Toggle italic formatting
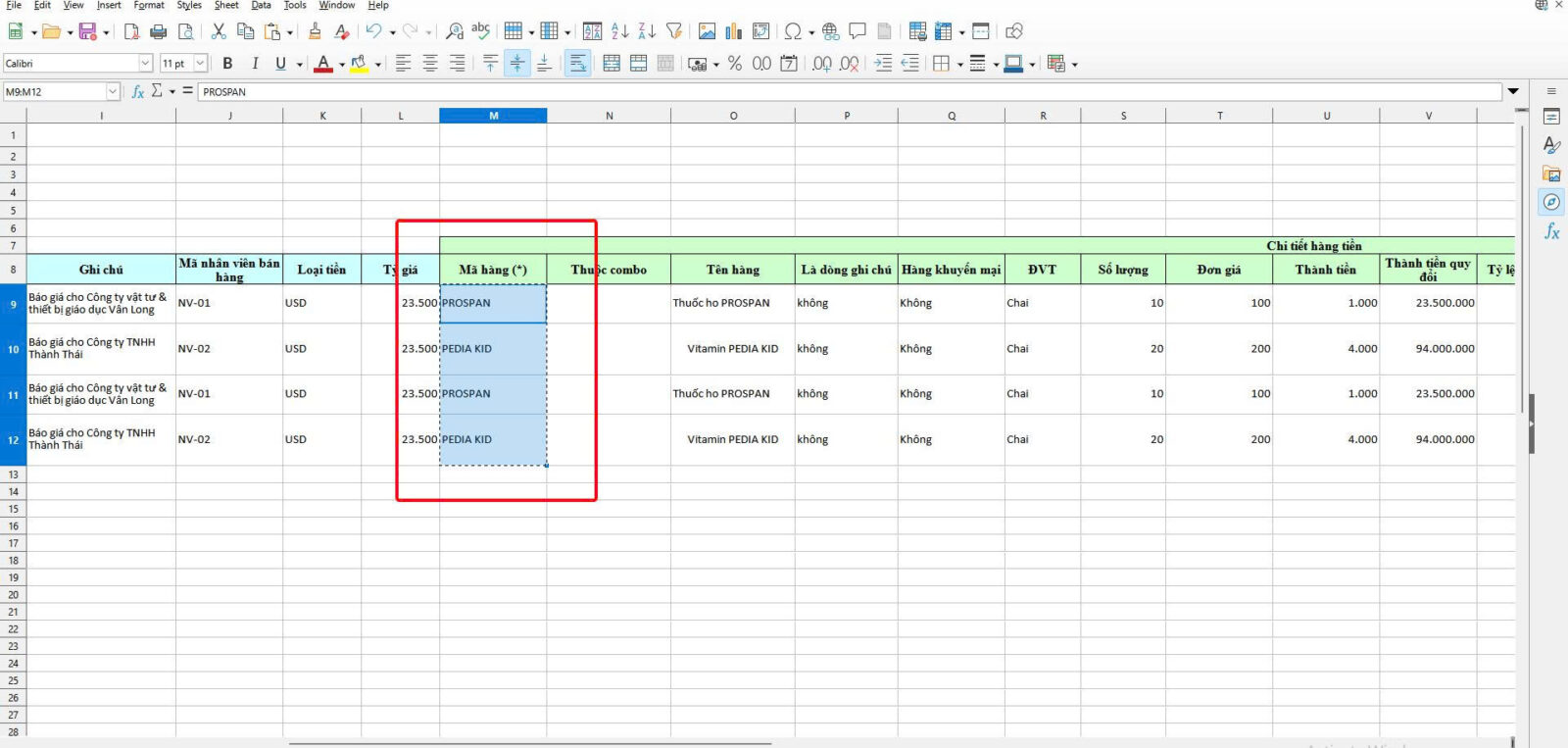 pos(255,64)
